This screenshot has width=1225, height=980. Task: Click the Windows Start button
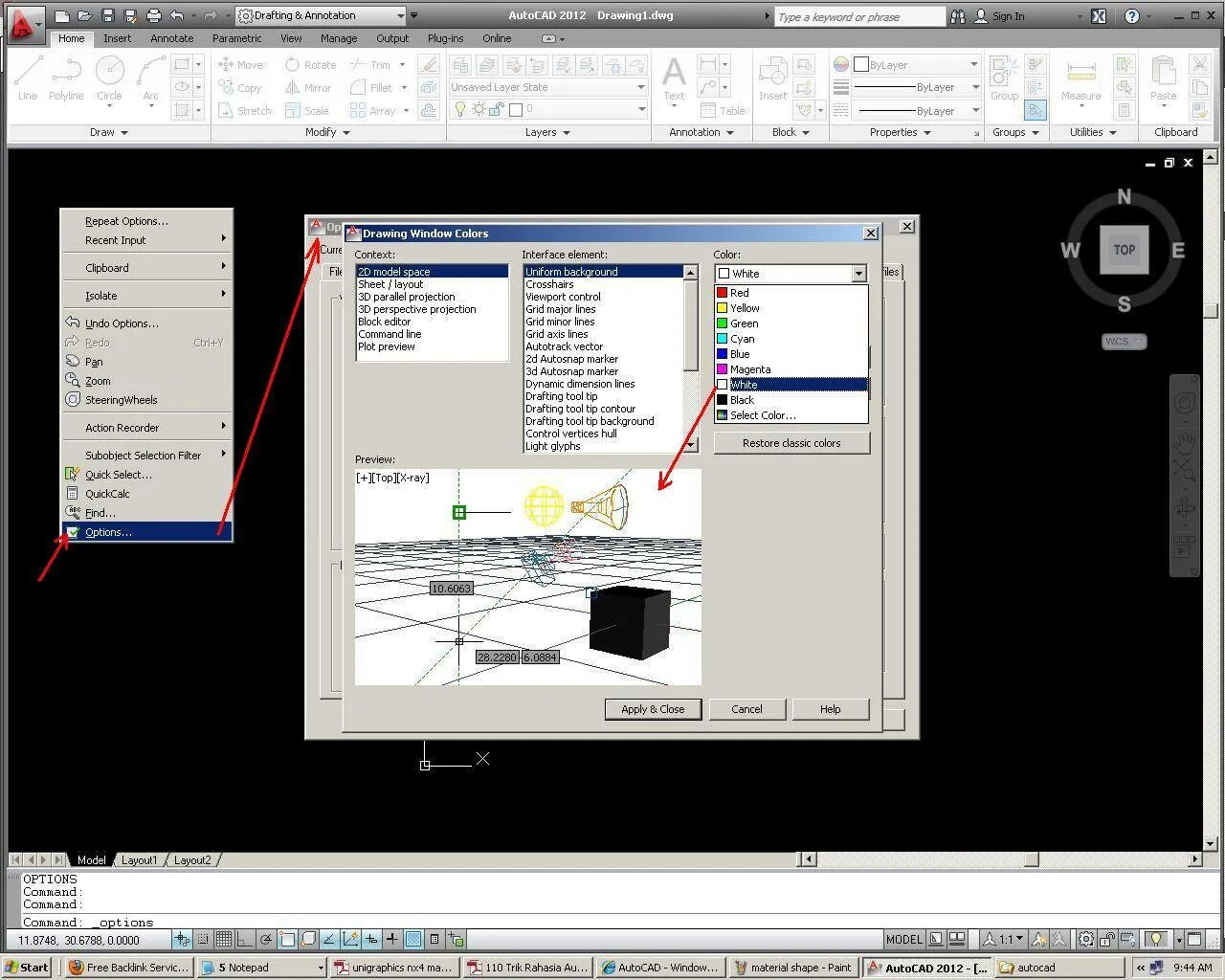pos(27,968)
